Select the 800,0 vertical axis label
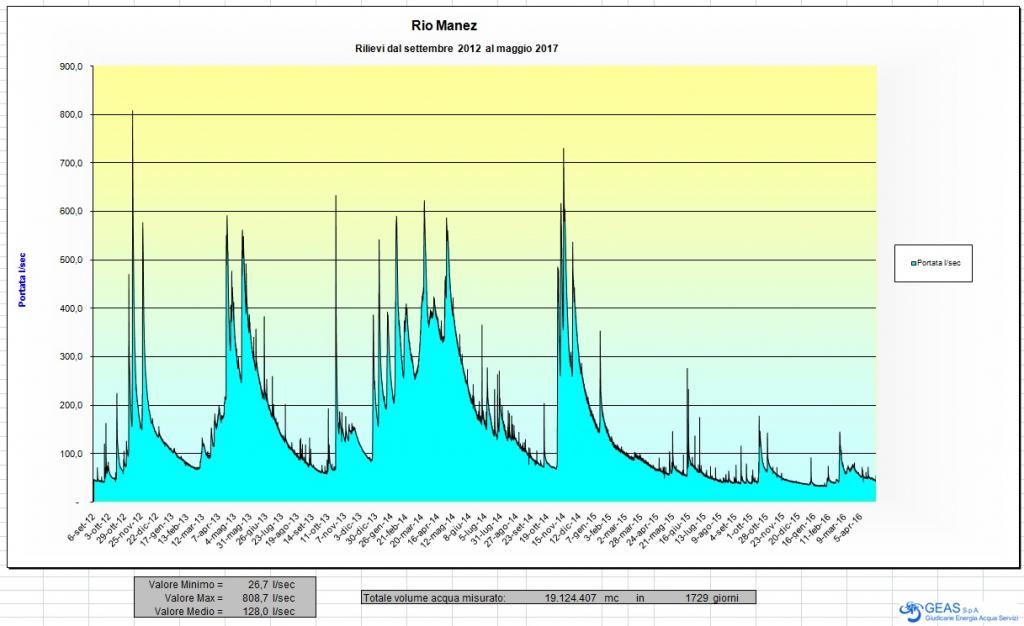Viewport: 1024px width, 626px height. 70,115
